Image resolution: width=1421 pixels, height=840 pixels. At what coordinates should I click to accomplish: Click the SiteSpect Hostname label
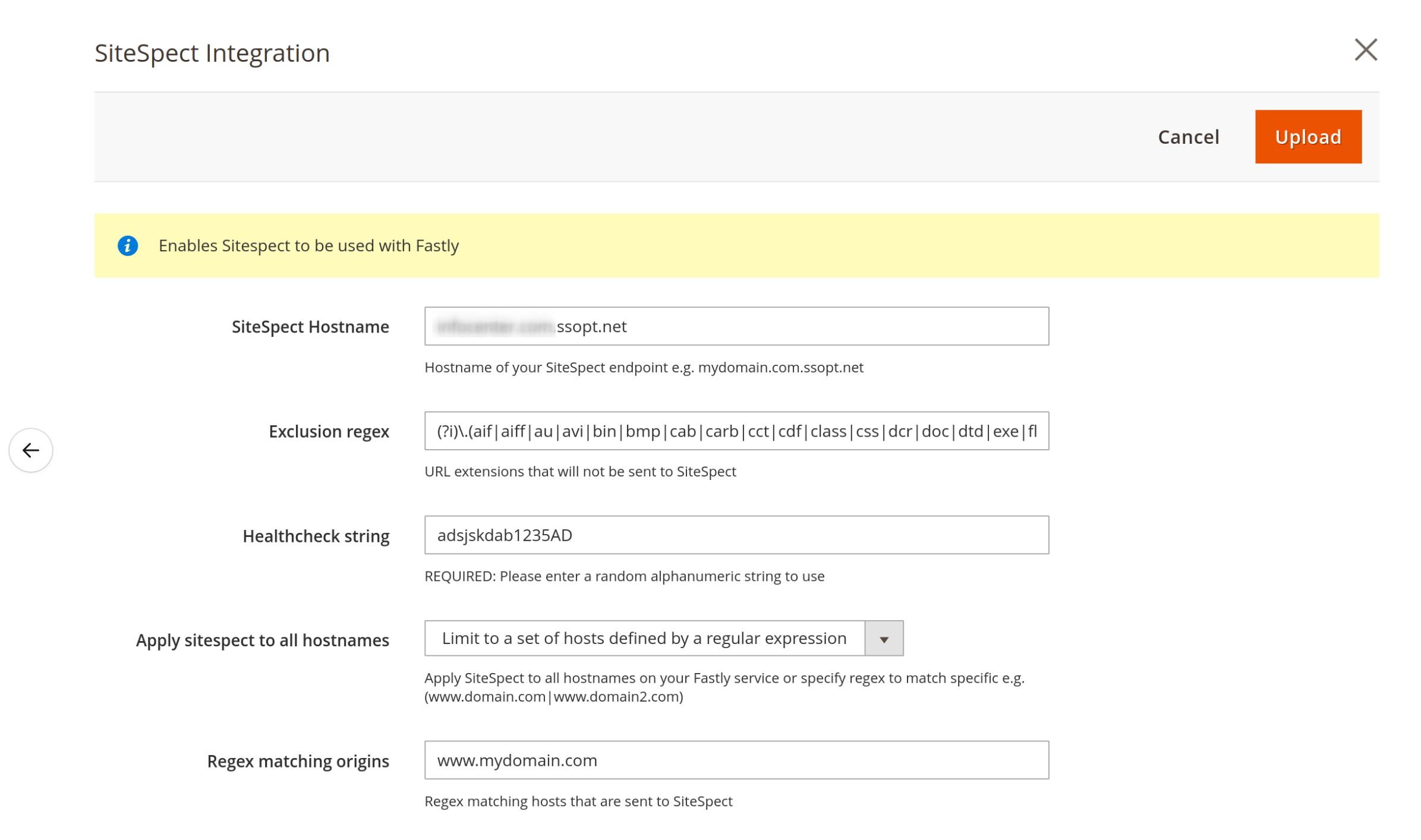[x=310, y=327]
